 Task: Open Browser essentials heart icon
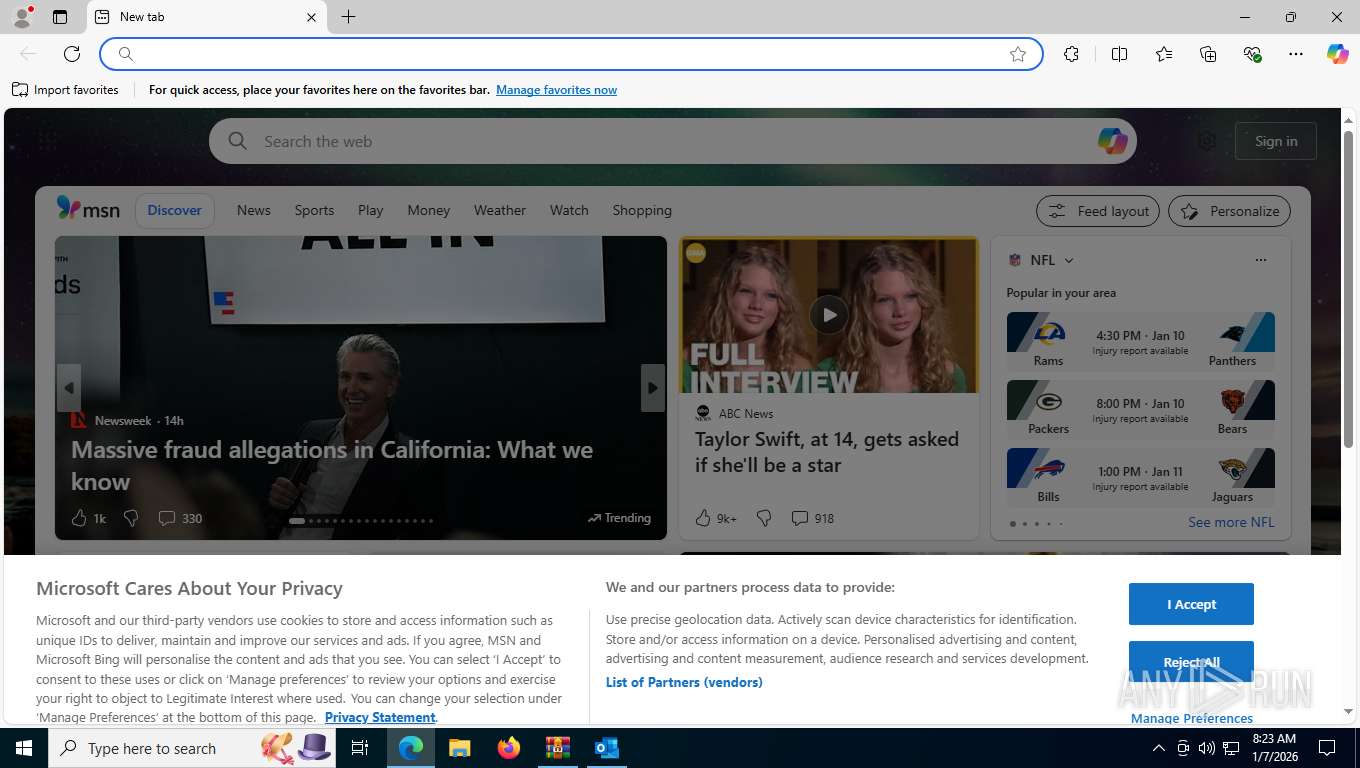[1252, 54]
